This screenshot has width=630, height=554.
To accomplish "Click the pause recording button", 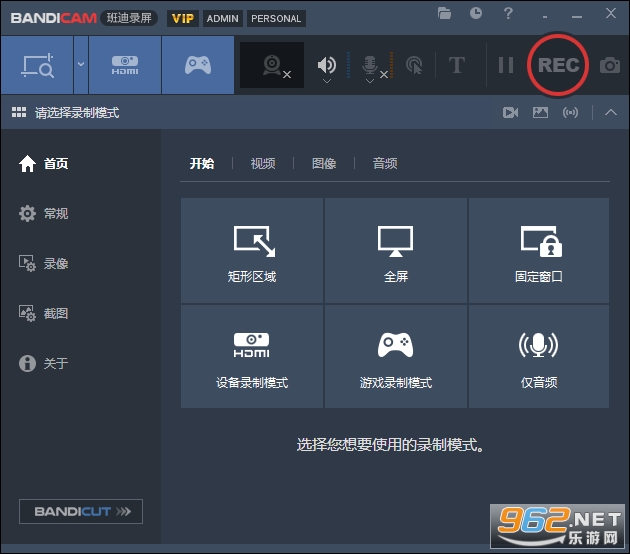I will pos(505,65).
